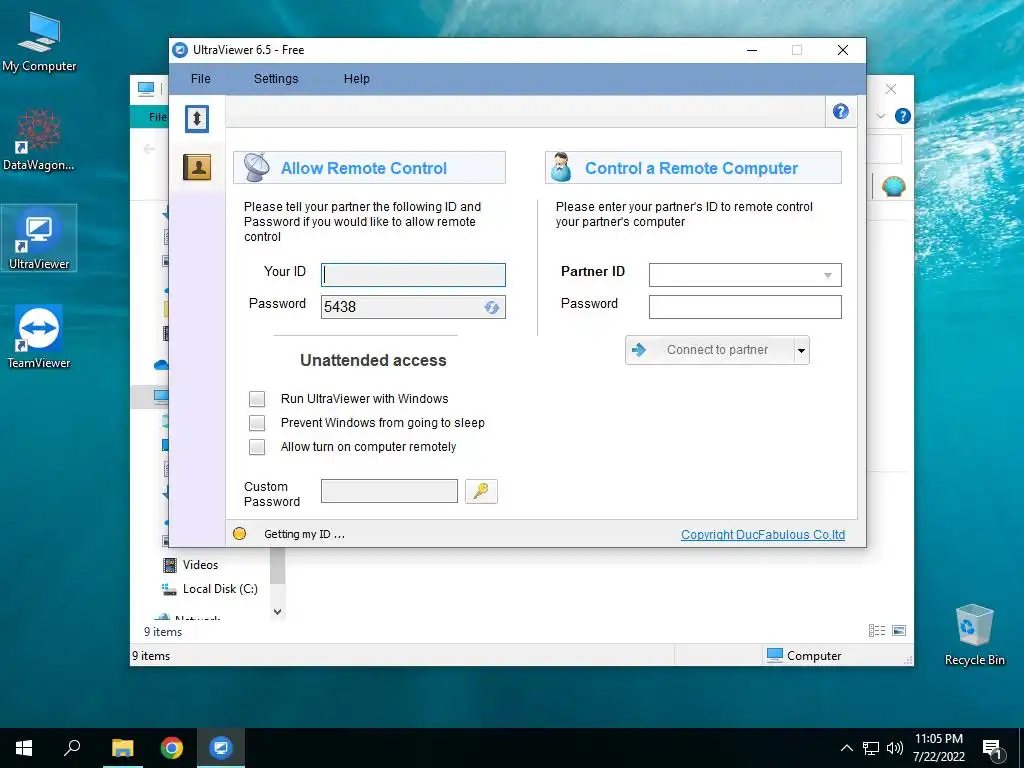1024x768 pixels.
Task: Open the Settings menu in UltraViewer
Action: click(x=276, y=79)
